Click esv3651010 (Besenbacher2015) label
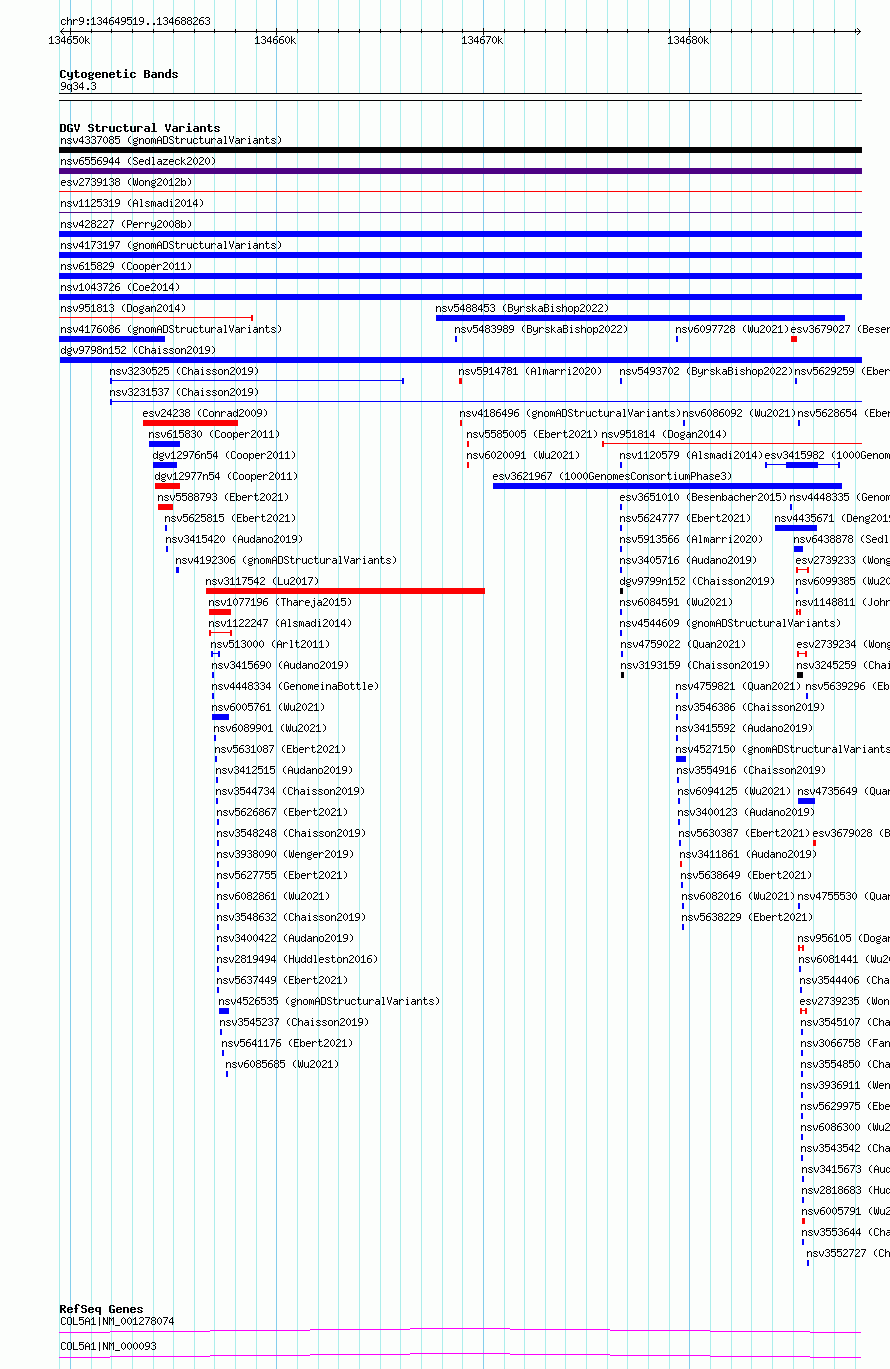 pyautogui.click(x=703, y=497)
